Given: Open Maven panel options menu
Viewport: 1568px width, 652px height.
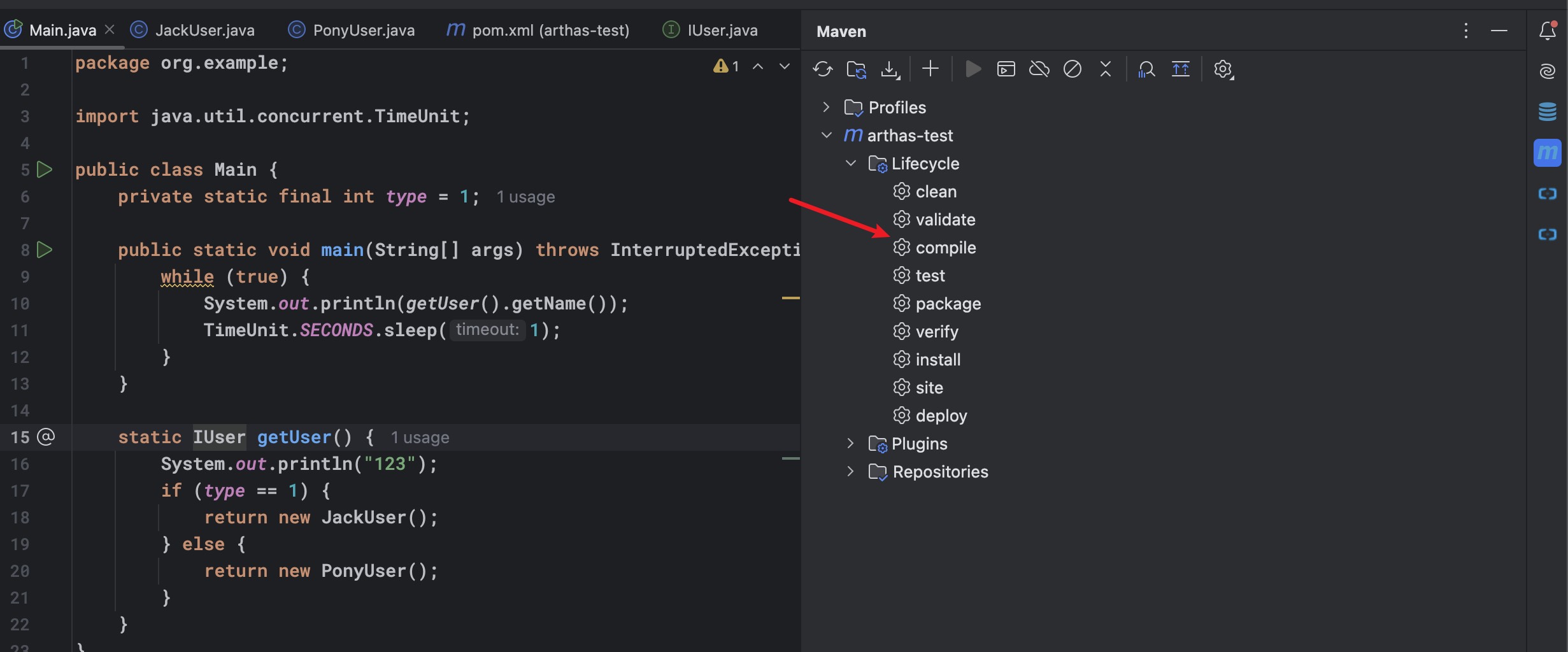Looking at the screenshot, I should (1466, 31).
